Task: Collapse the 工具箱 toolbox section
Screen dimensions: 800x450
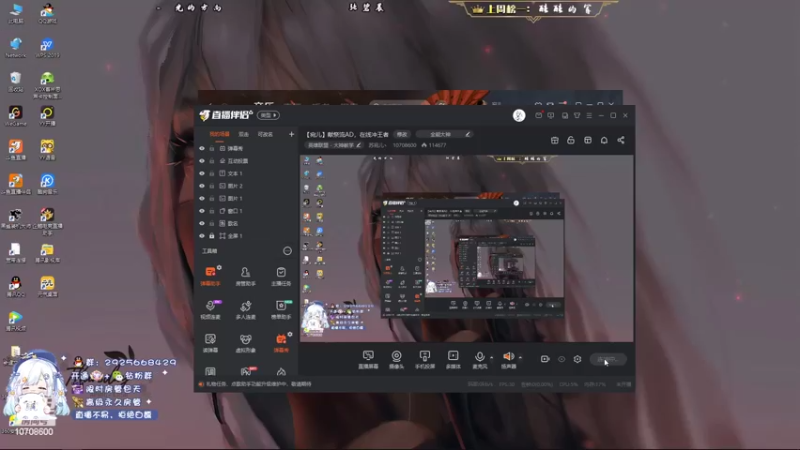Action: (287, 251)
